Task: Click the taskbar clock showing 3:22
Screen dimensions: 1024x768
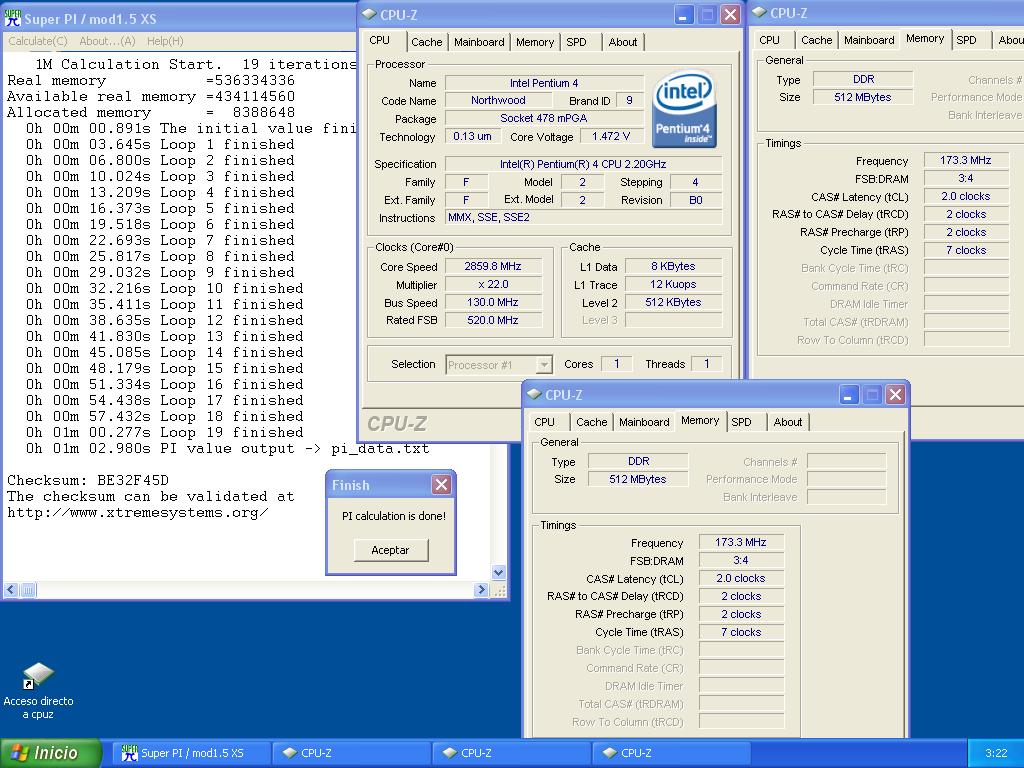Action: click(x=995, y=753)
